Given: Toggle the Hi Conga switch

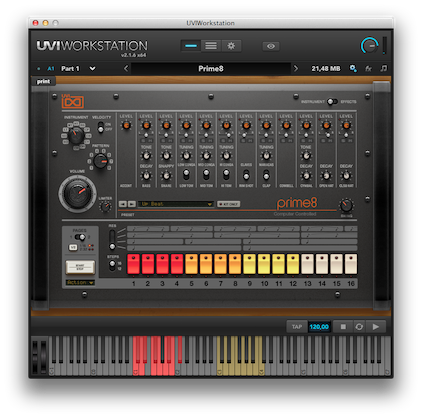Looking at the screenshot, I should point(226,174).
